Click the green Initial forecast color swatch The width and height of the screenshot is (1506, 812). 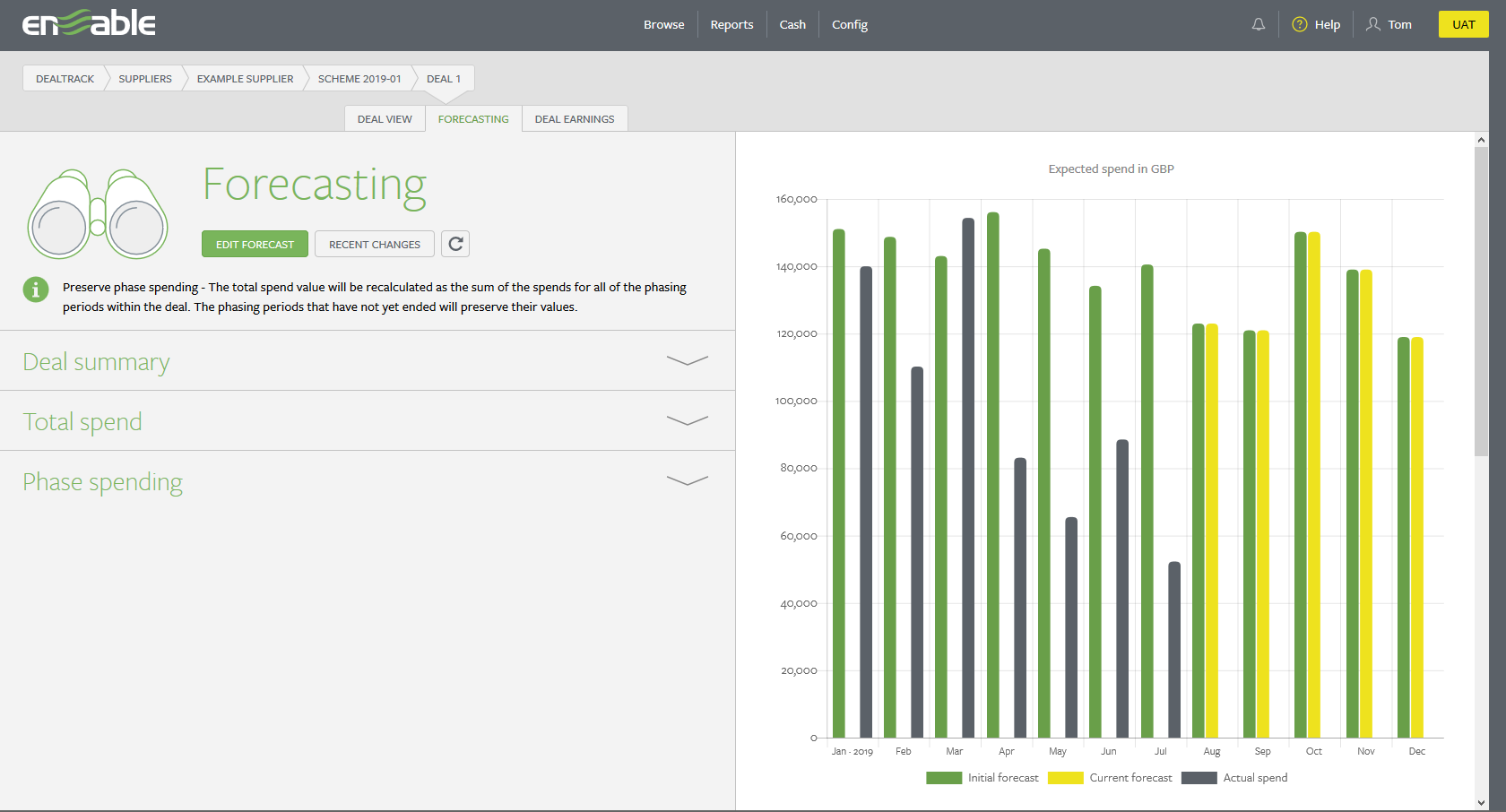tap(943, 778)
